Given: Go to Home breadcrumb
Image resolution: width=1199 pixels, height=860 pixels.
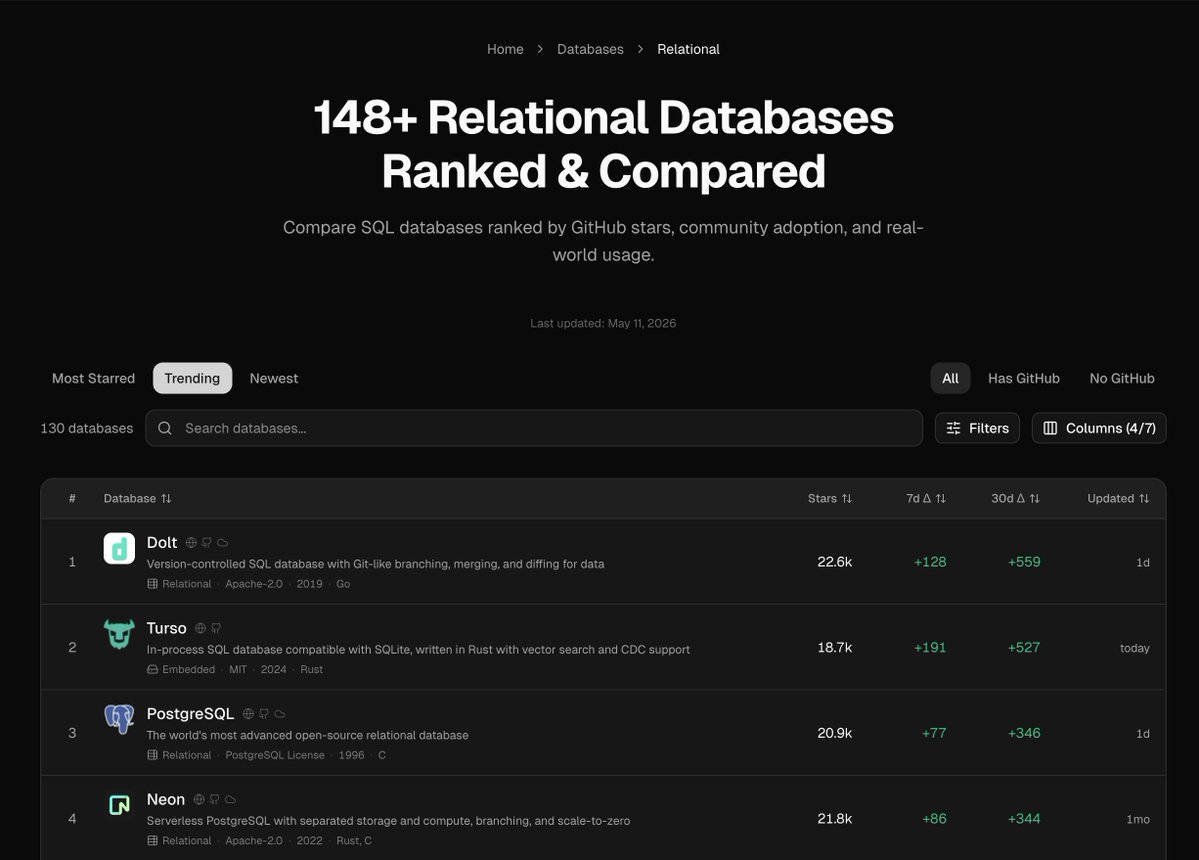Looking at the screenshot, I should [505, 49].
